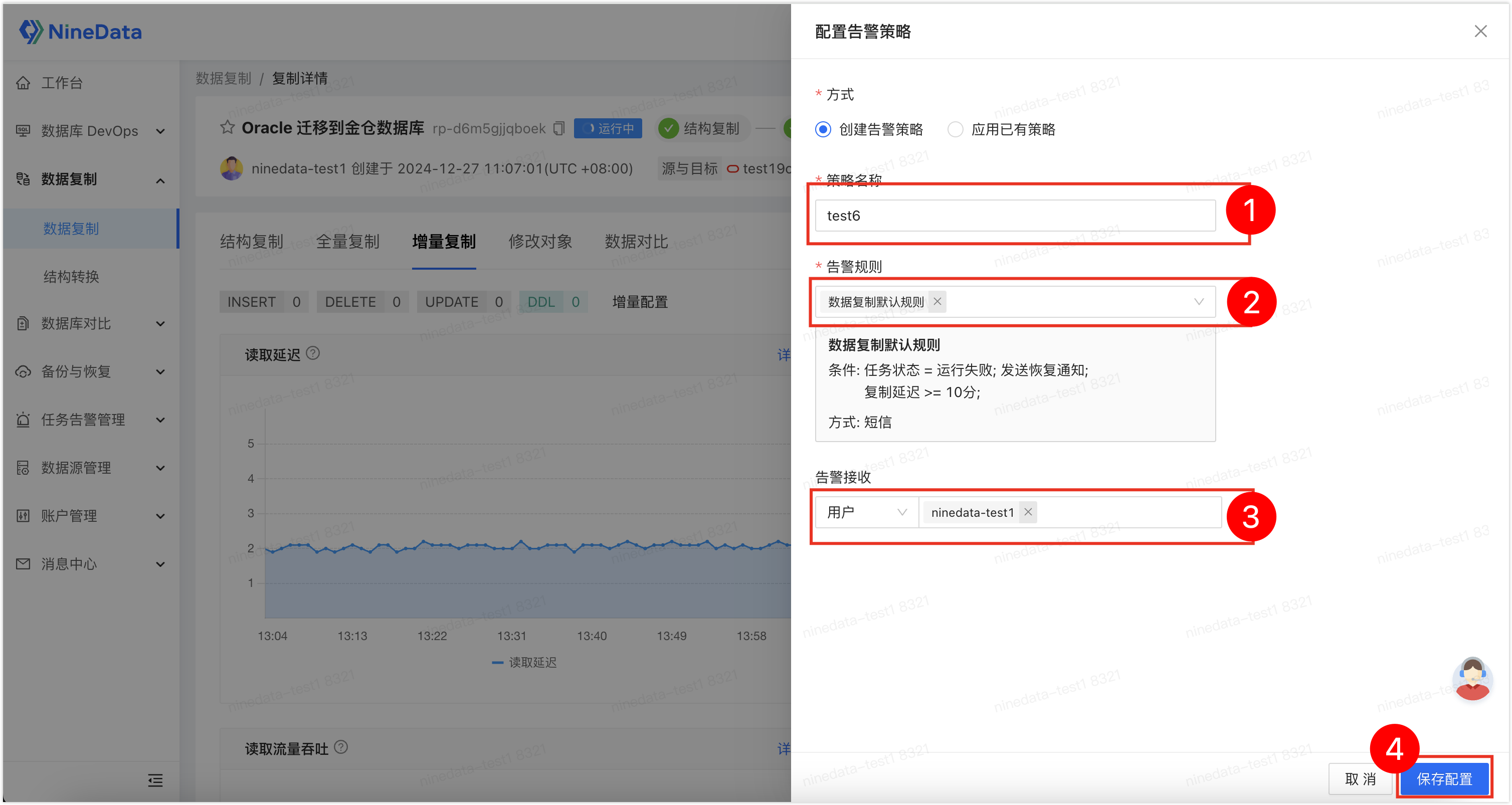The image size is (1512, 805).
Task: Expand the 账户管理 menu
Action: tap(160, 516)
